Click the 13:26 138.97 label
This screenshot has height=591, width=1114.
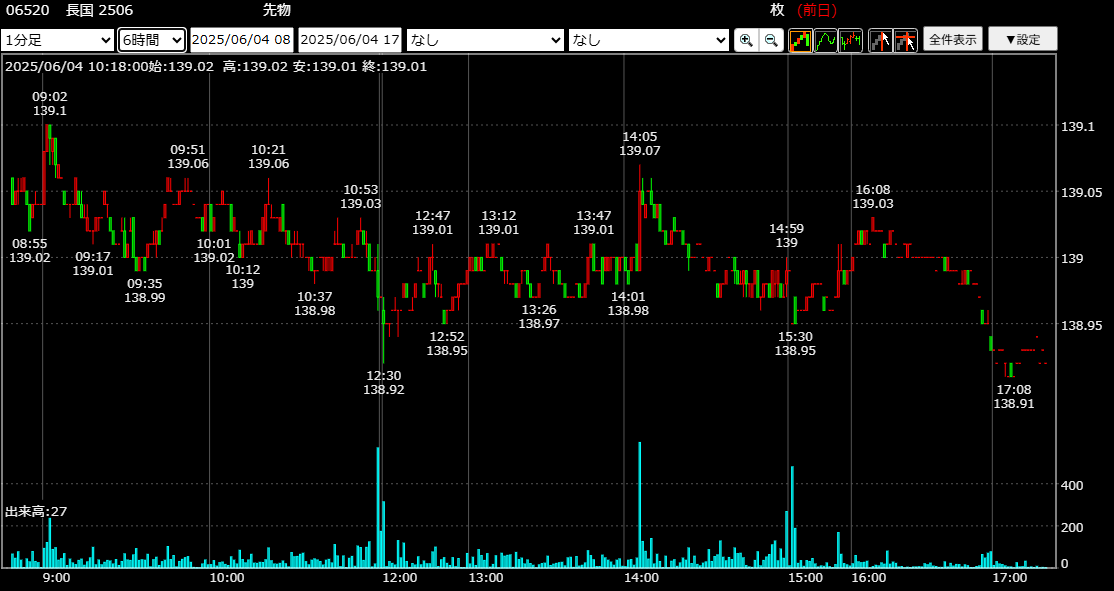[x=539, y=316]
